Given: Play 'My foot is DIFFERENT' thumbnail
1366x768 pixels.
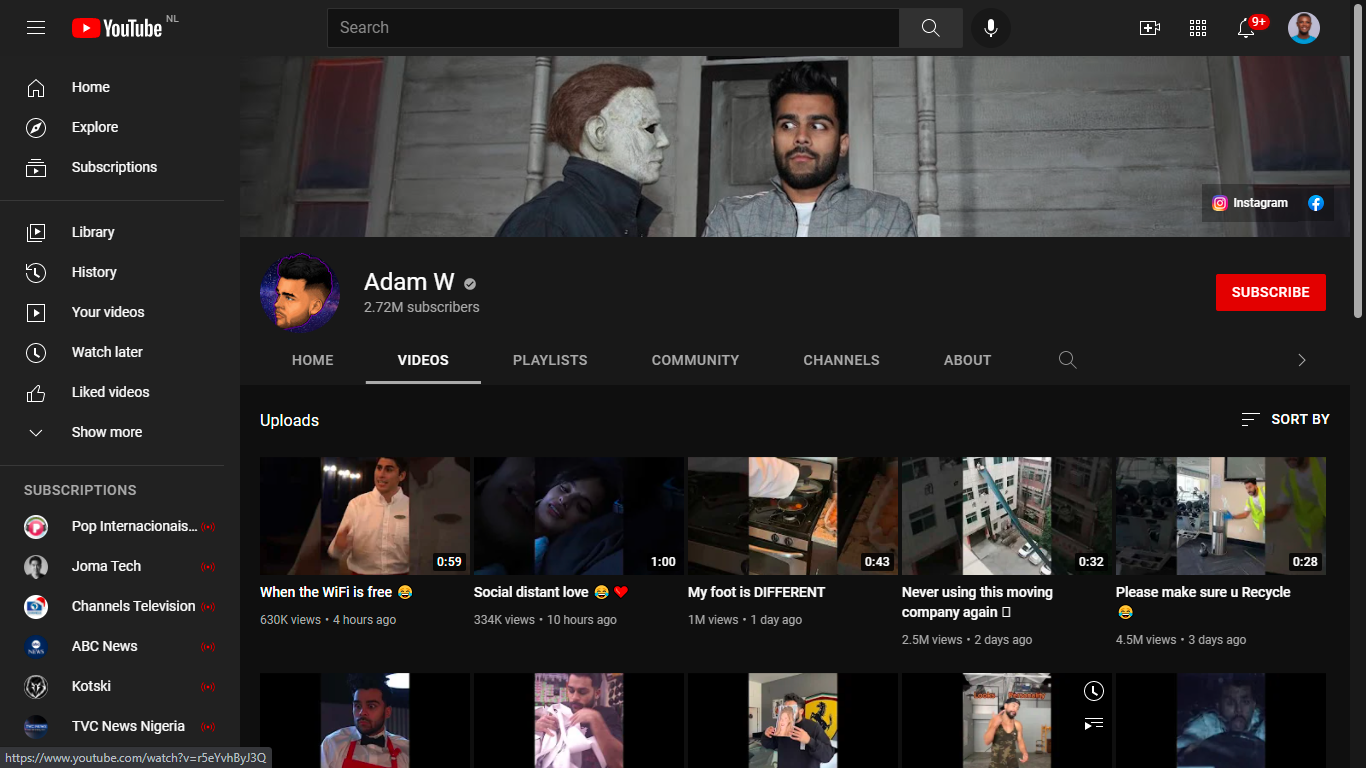Looking at the screenshot, I should [793, 516].
